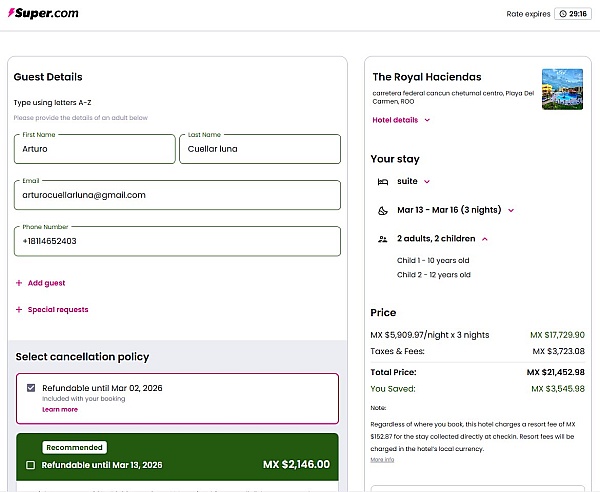Expand the suite room type details

[x=414, y=182]
